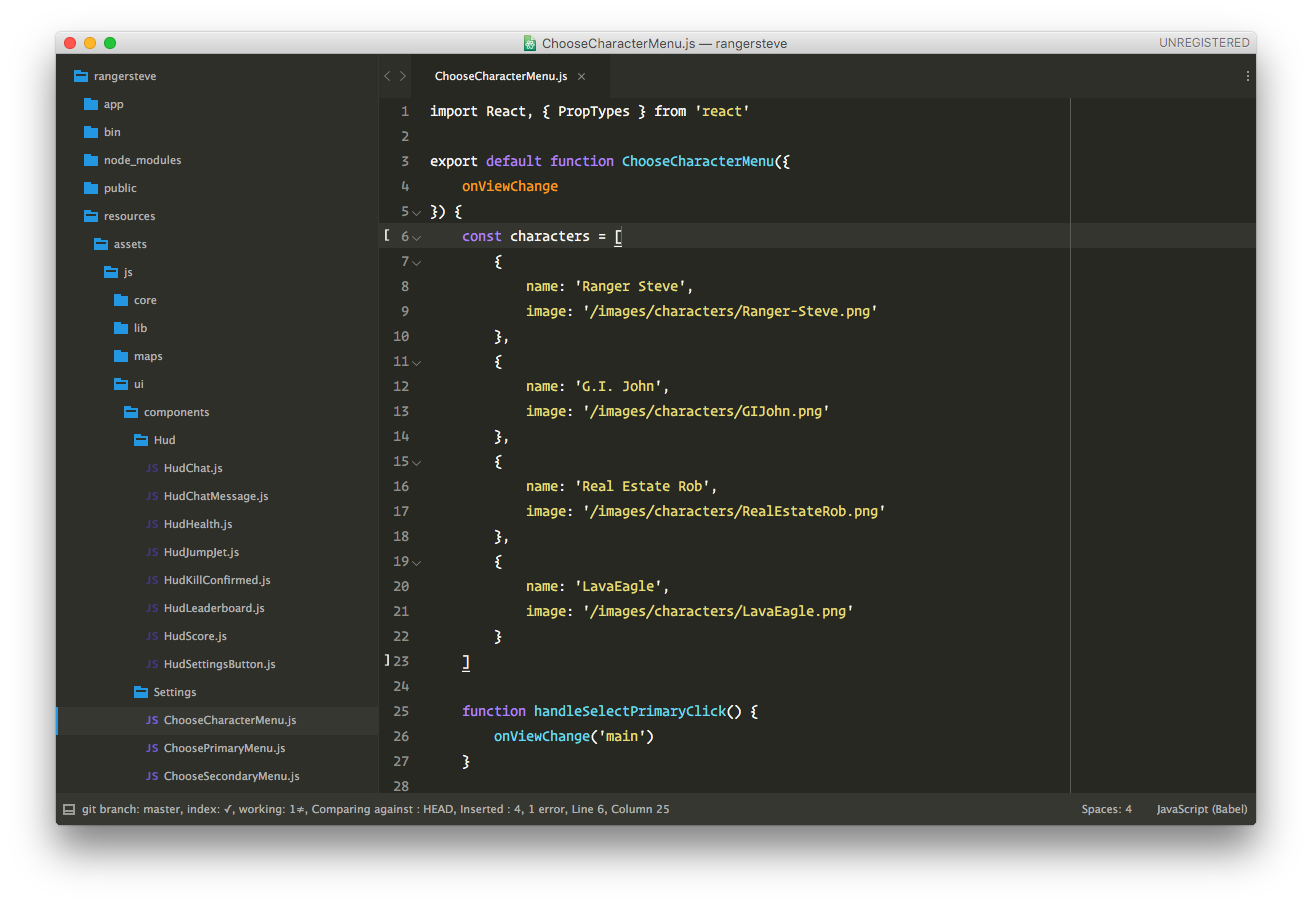This screenshot has width=1312, height=905.
Task: Collapse the Settings folder in sidebar
Action: click(141, 692)
